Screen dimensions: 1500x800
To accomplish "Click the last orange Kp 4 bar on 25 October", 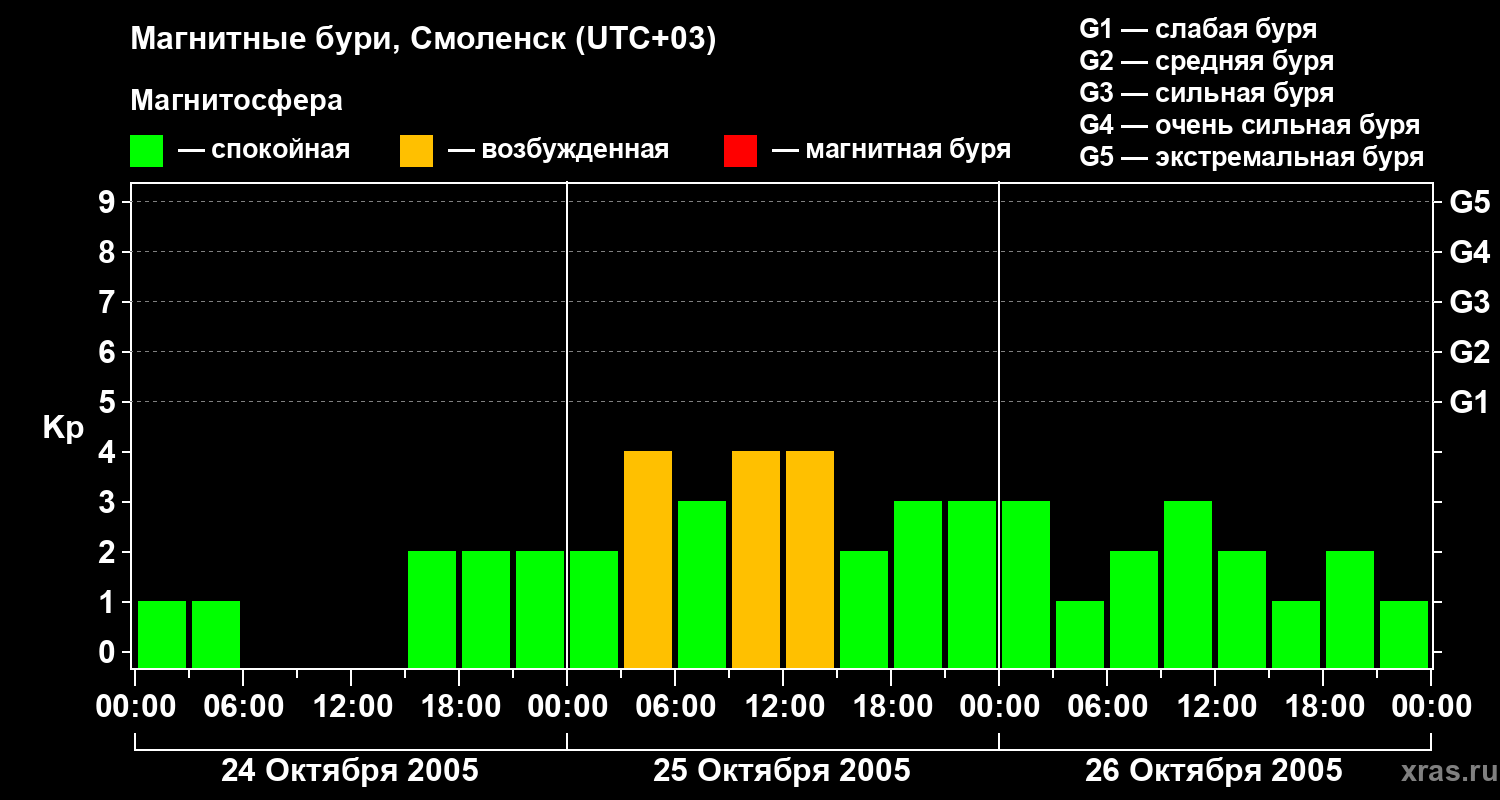I will point(810,559).
